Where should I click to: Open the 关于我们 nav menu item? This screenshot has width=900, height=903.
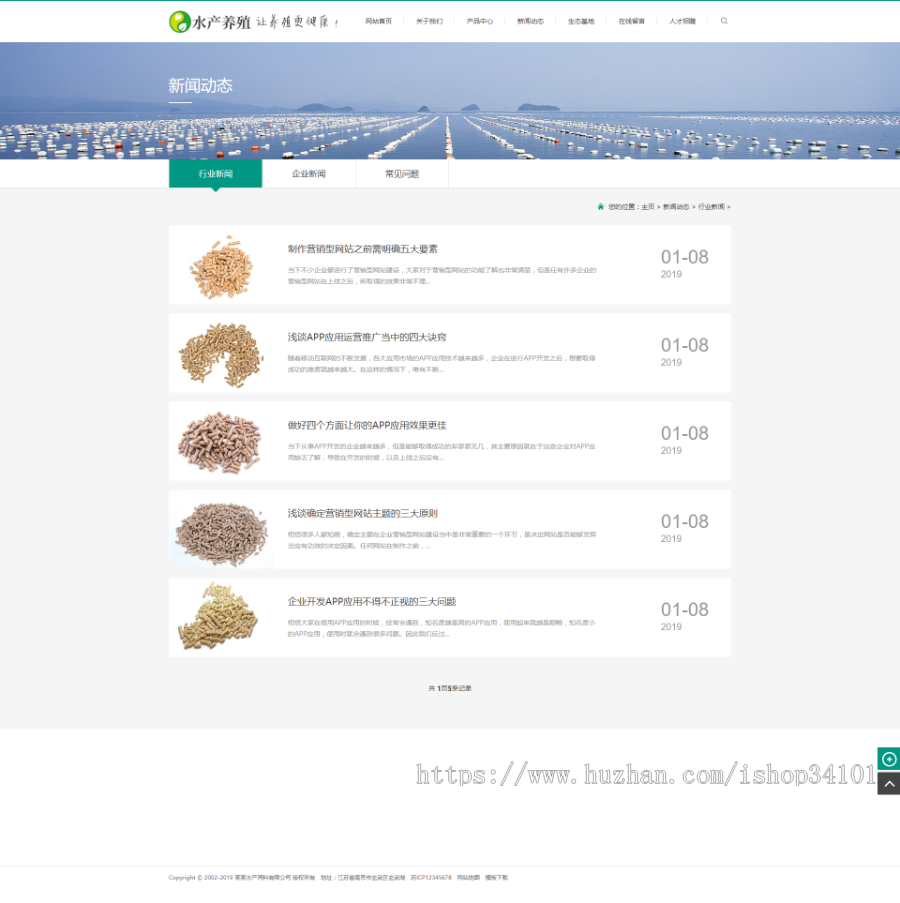[429, 21]
